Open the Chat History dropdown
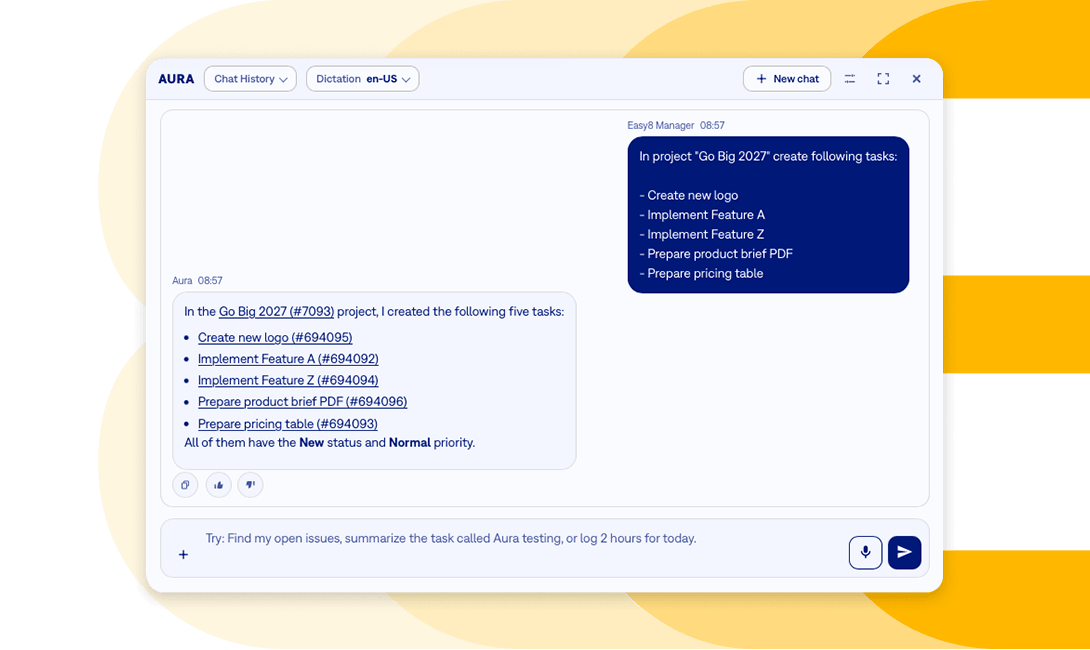1090x650 pixels. coord(250,79)
